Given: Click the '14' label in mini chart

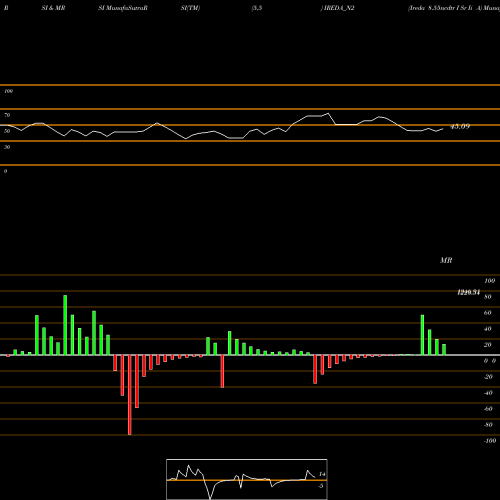Looking at the screenshot, I should click(x=322, y=474).
